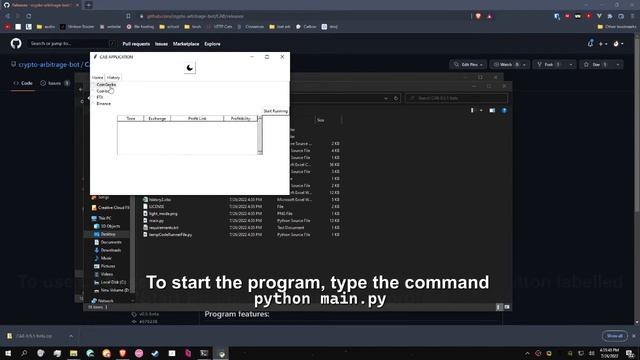Image resolution: width=640 pixels, height=360 pixels.
Task: Focus the GitHub search box
Action: pos(71,43)
